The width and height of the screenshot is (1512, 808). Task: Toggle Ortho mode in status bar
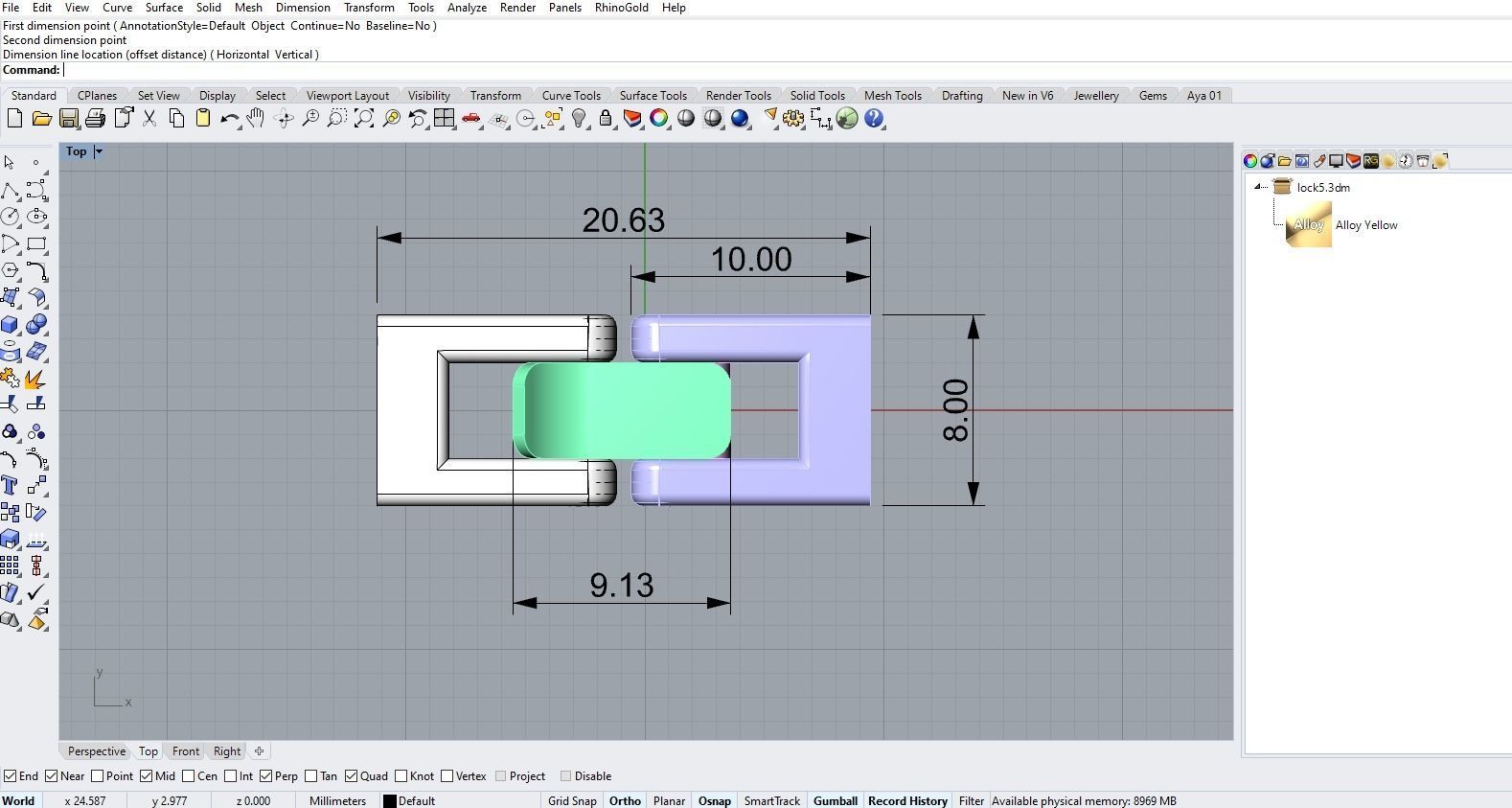coord(625,801)
